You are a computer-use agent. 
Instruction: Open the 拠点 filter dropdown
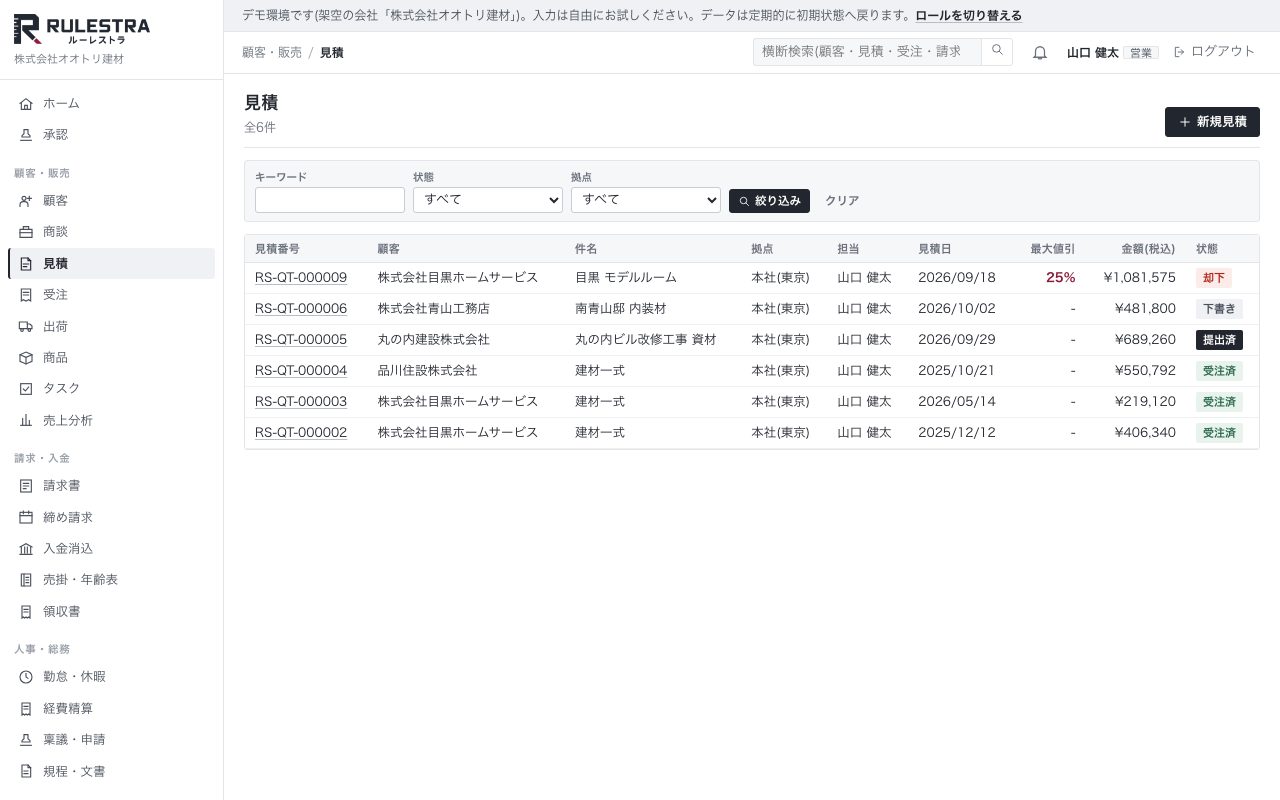(x=646, y=200)
